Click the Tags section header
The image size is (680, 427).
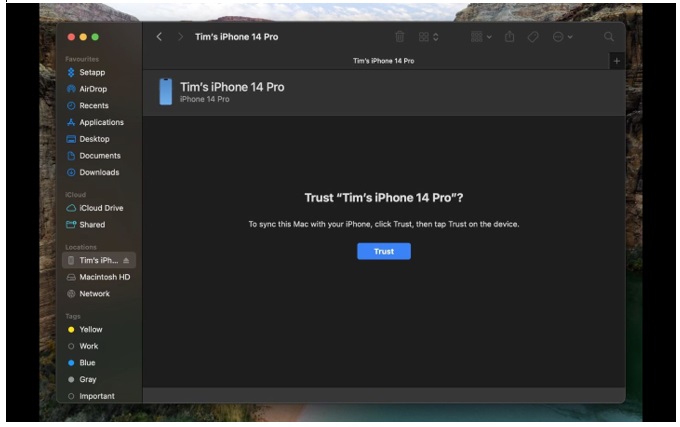tap(72, 316)
